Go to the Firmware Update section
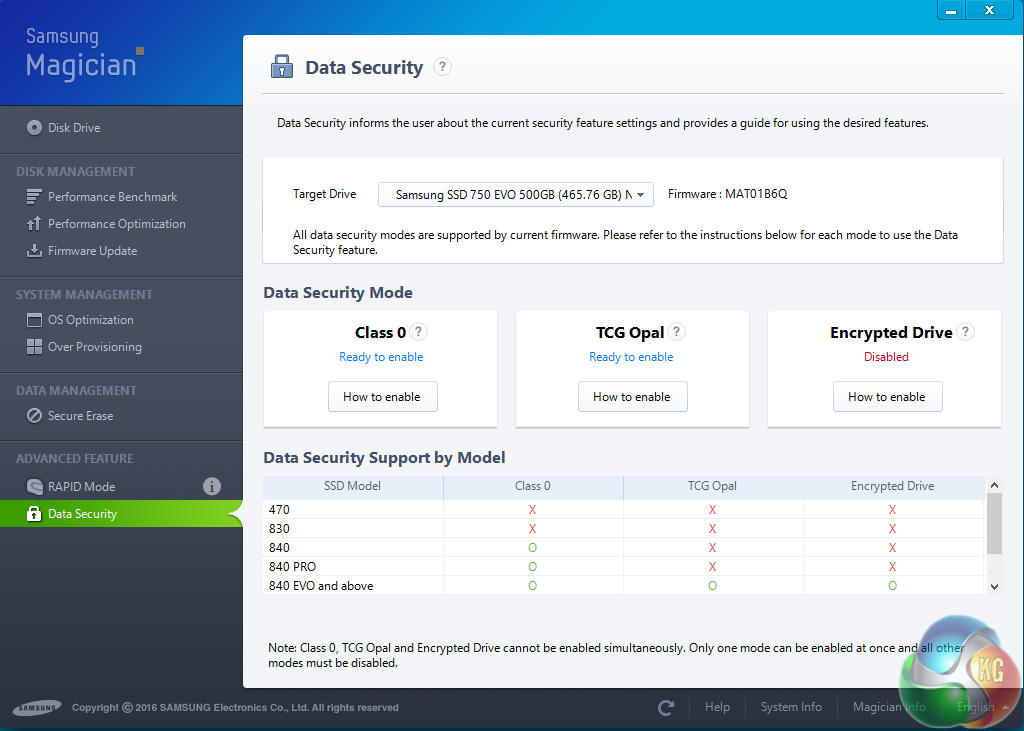This screenshot has height=731, width=1024. (92, 251)
